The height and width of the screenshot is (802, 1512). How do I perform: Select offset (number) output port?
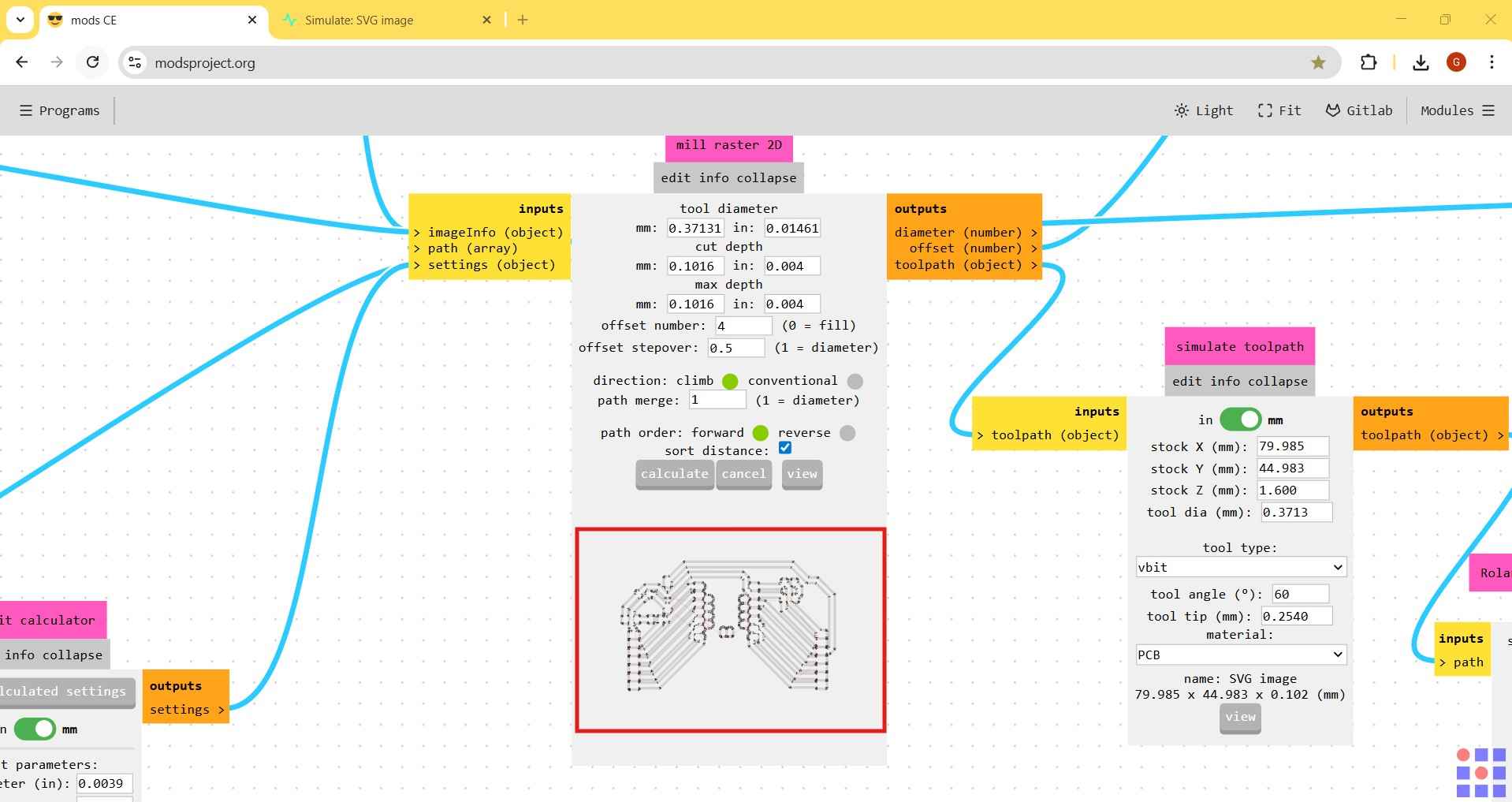[x=974, y=248]
